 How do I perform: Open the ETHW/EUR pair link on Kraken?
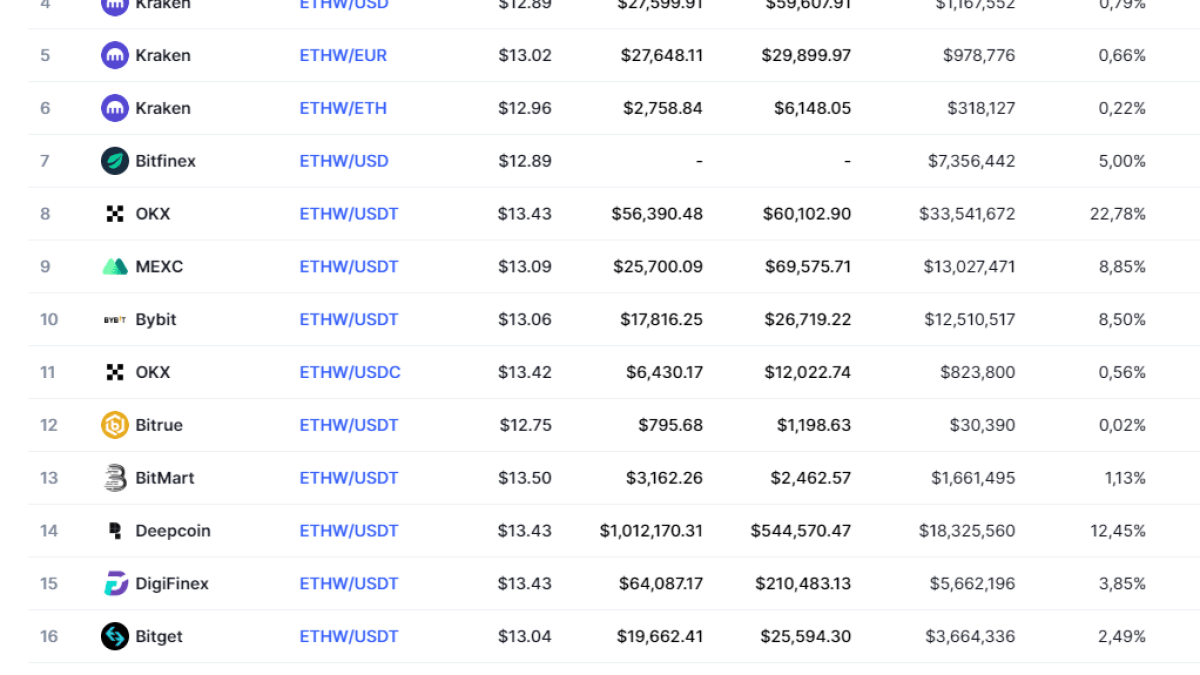pos(345,55)
